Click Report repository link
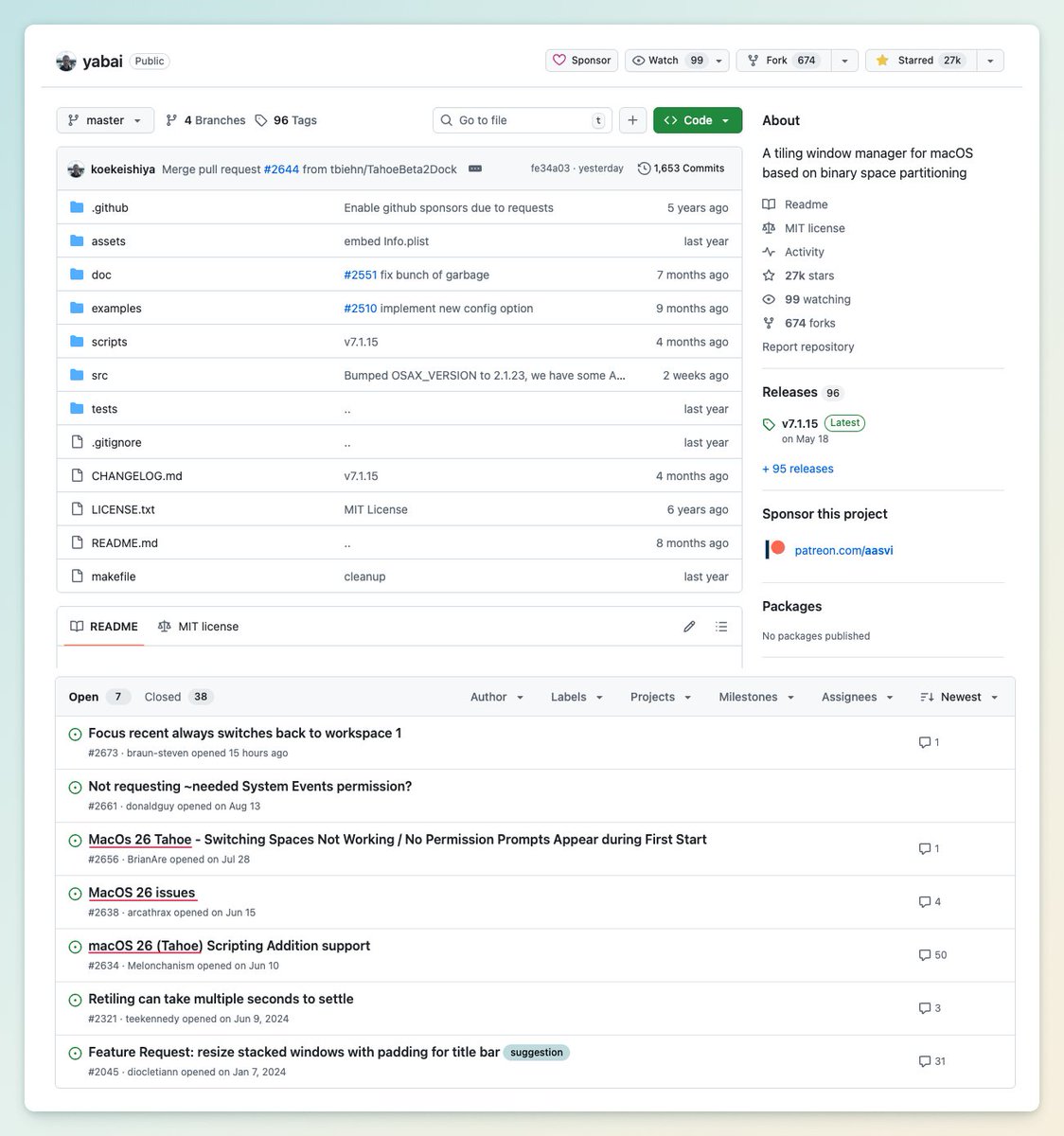The width and height of the screenshot is (1064, 1136). click(x=807, y=346)
